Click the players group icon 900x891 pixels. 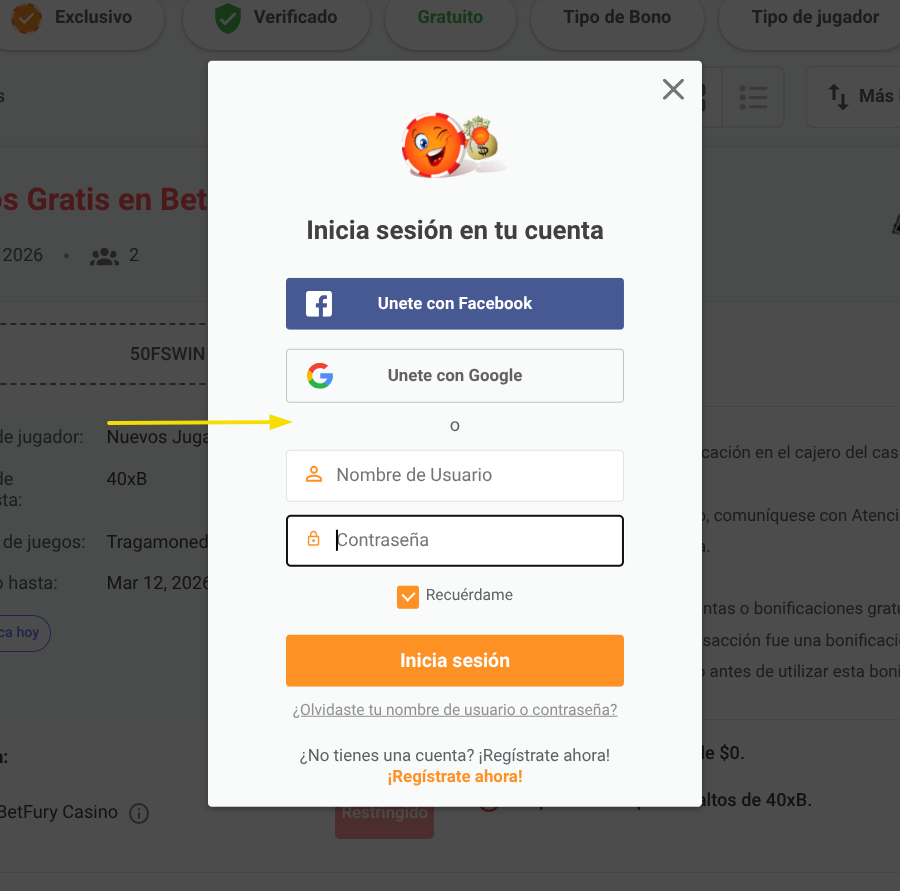click(104, 256)
